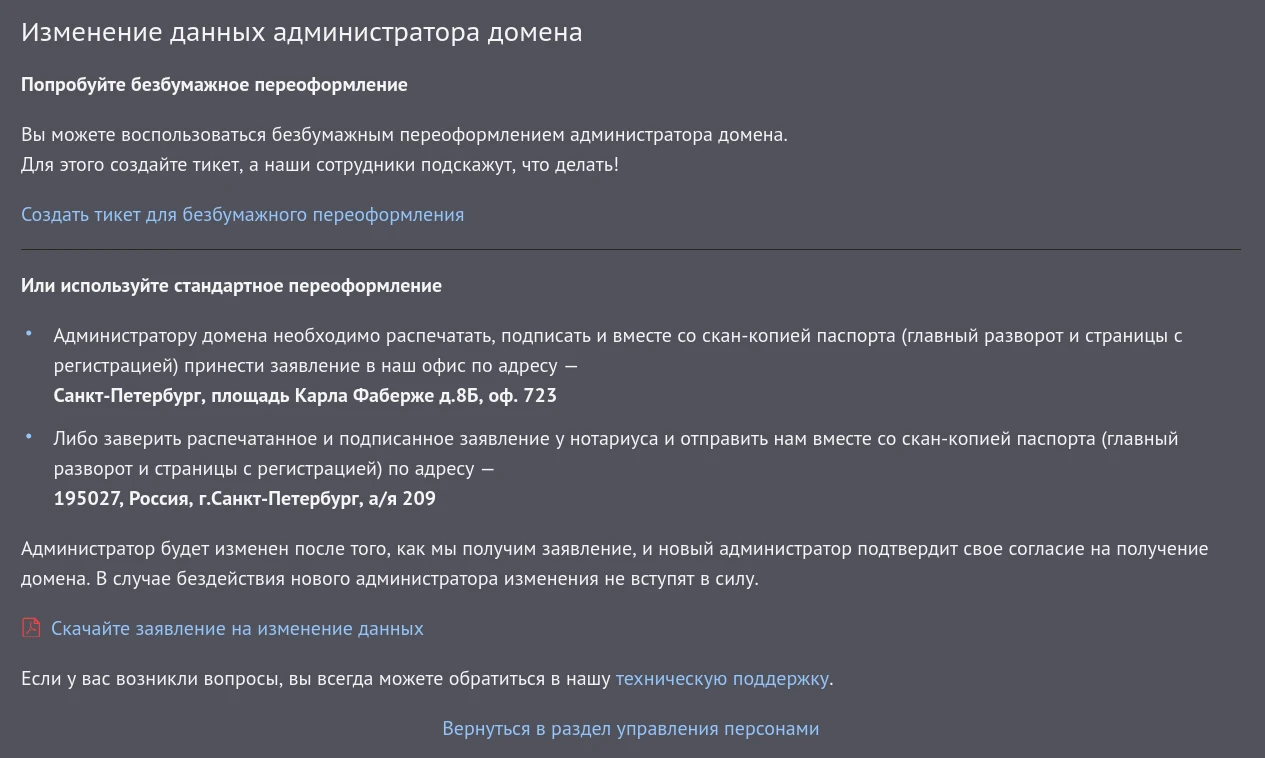Open the technical support link
Screen dimensions: 1265x758
(x=722, y=678)
